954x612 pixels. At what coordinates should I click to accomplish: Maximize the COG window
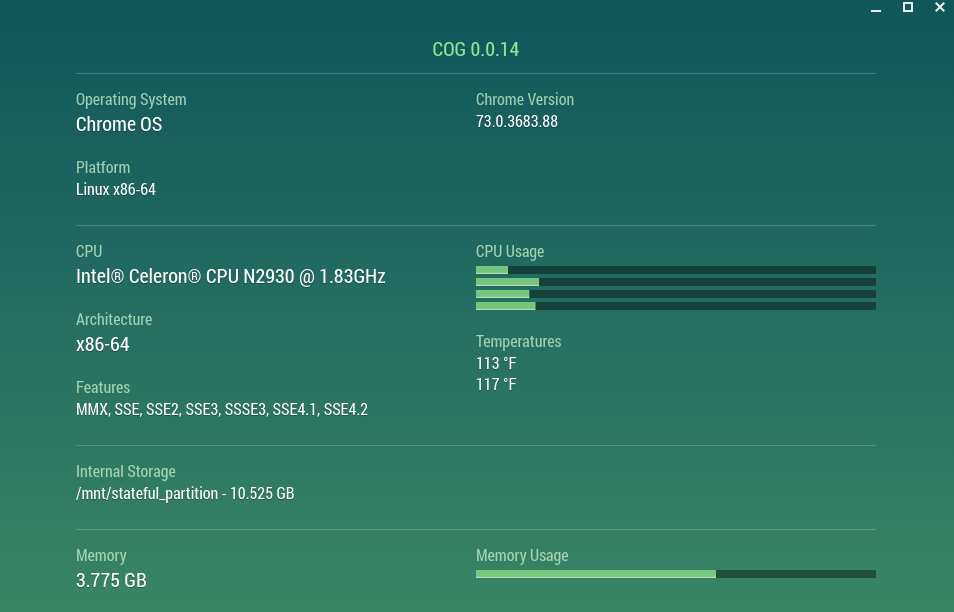click(x=908, y=8)
